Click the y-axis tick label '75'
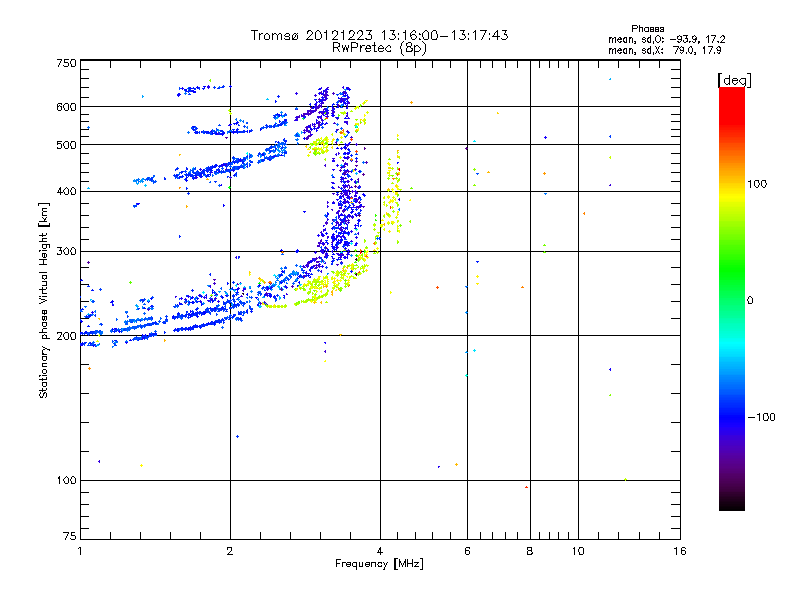Image resolution: width=800 pixels, height=600 pixels. [x=70, y=536]
